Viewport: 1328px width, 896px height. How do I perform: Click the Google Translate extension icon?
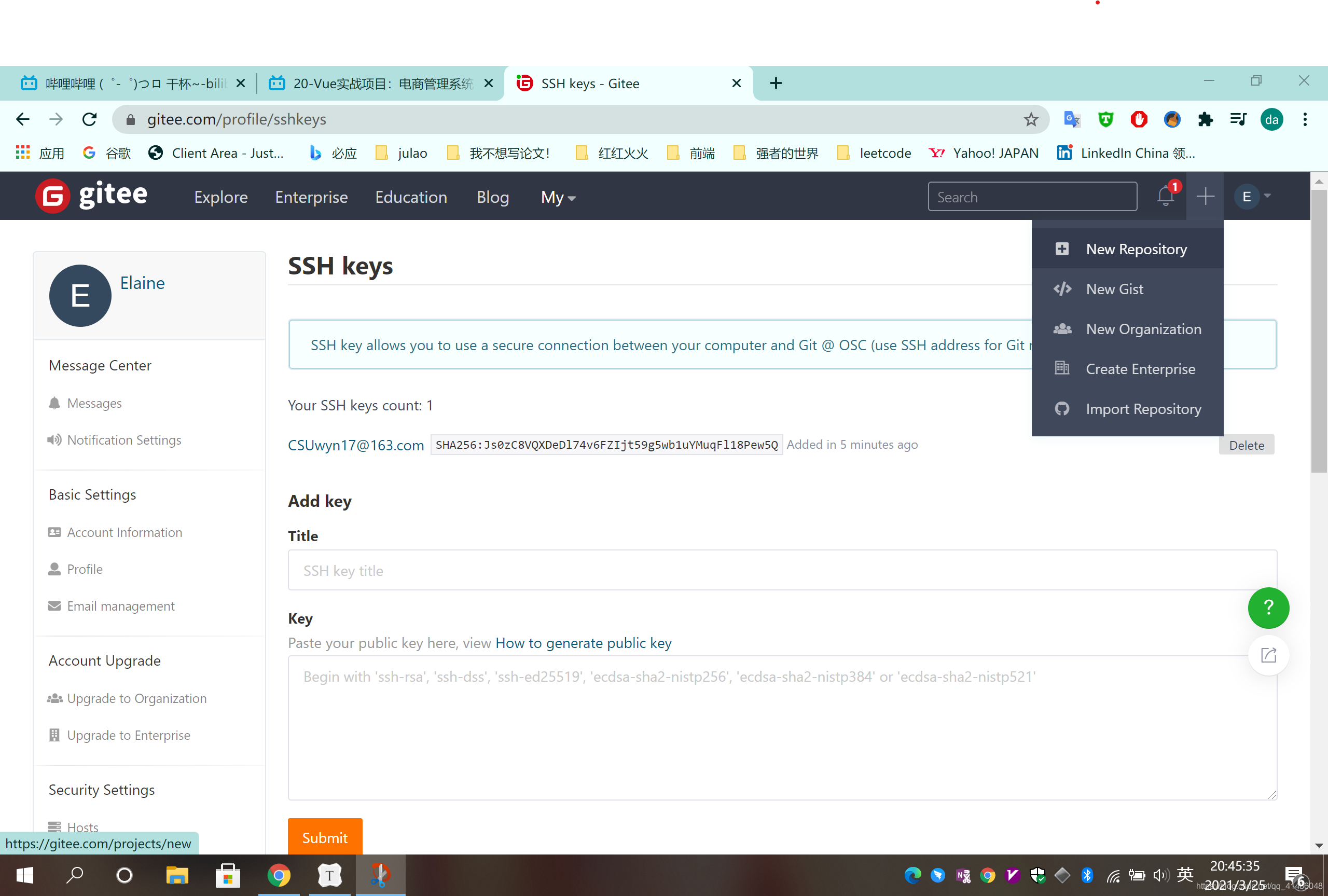point(1072,119)
